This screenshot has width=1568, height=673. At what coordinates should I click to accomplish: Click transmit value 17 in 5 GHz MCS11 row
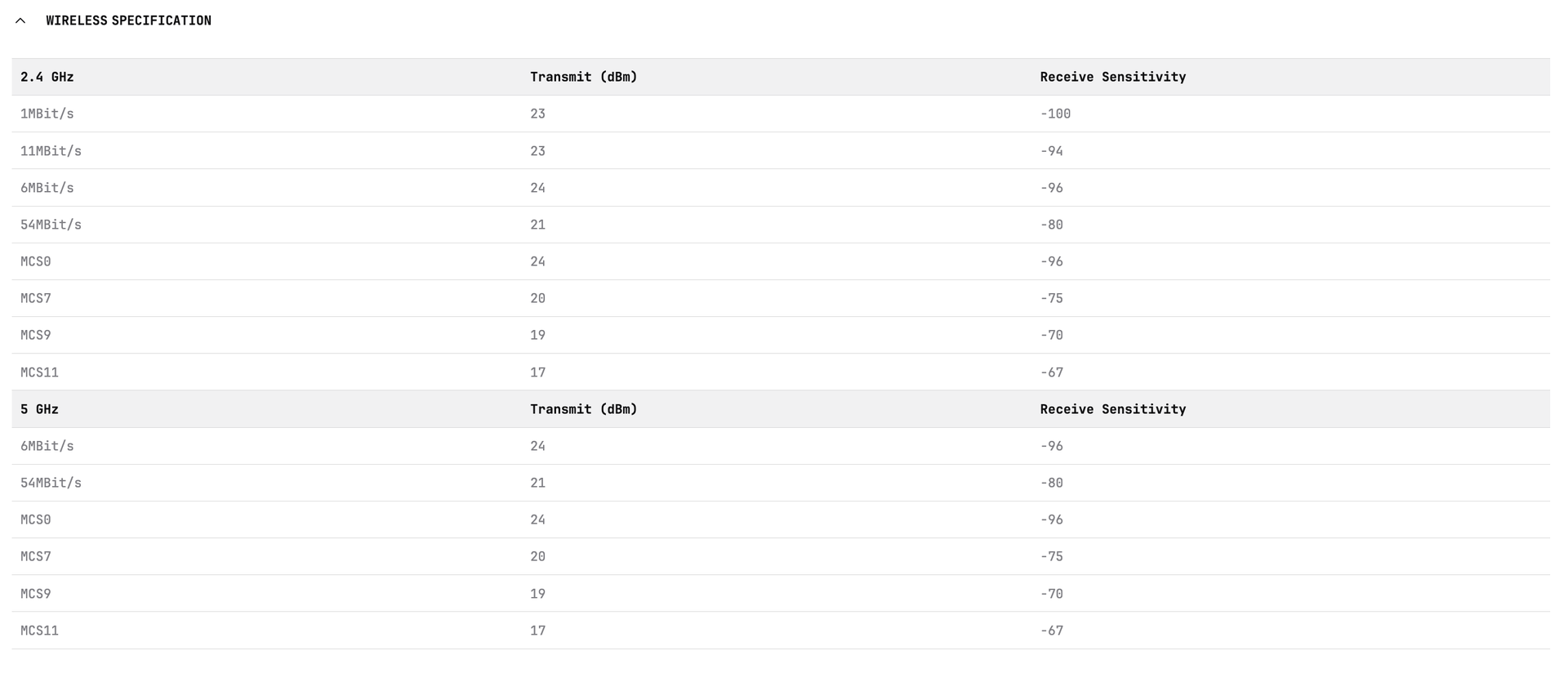(537, 631)
